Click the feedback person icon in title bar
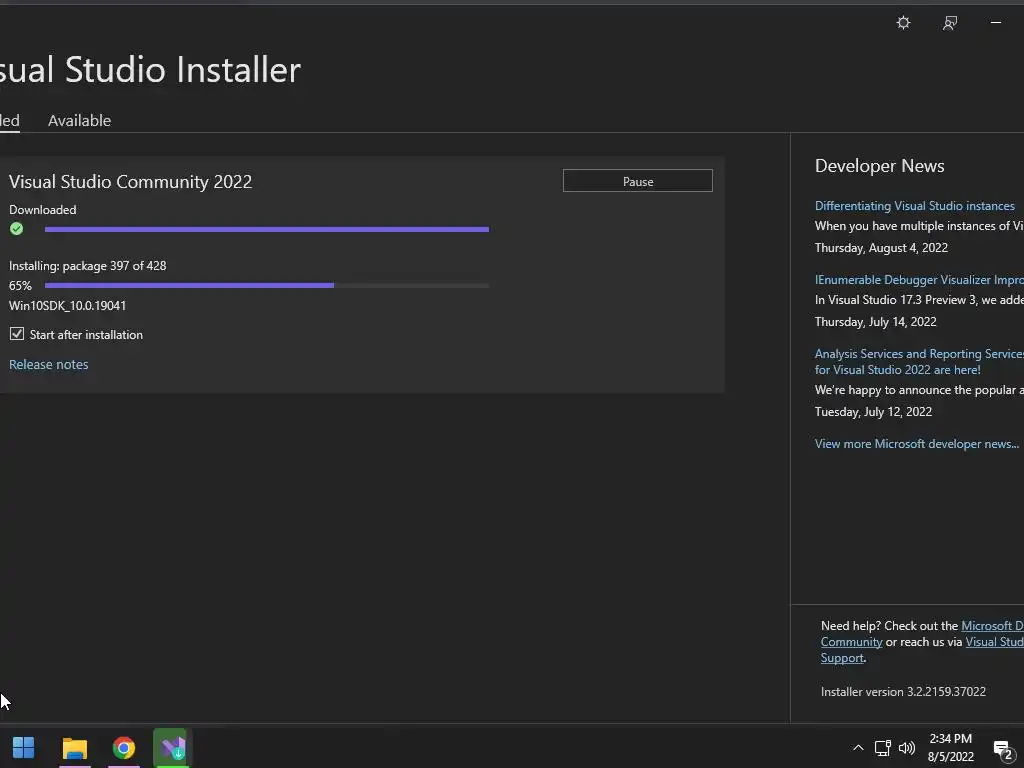1024x768 pixels. click(x=950, y=23)
